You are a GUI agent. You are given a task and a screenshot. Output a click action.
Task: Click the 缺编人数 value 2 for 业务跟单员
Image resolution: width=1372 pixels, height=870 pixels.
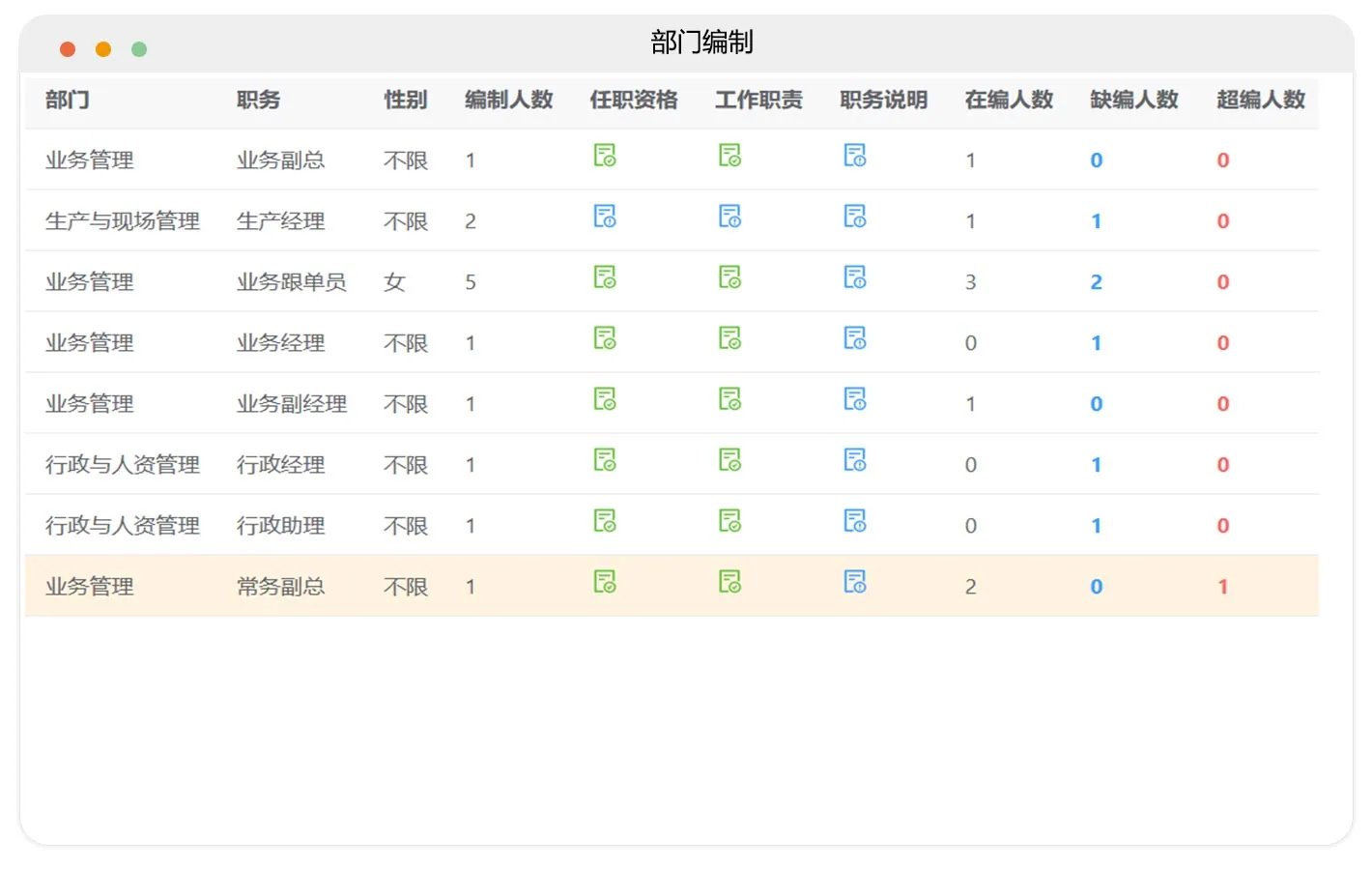tap(1096, 282)
